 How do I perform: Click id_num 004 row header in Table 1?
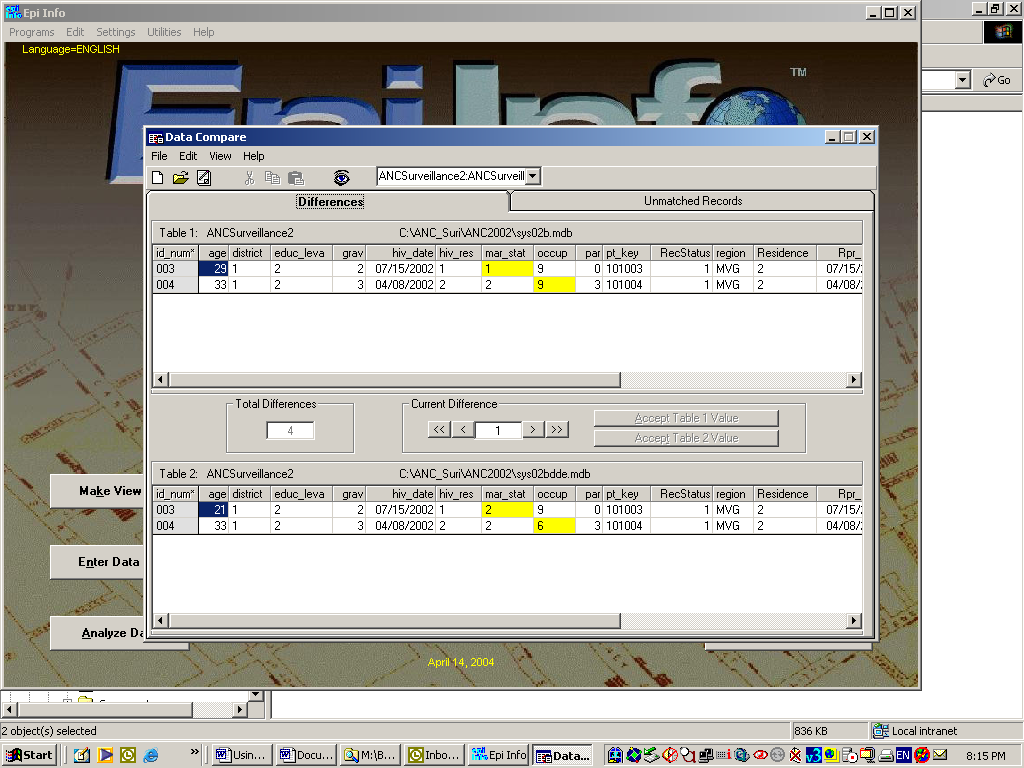coord(175,285)
